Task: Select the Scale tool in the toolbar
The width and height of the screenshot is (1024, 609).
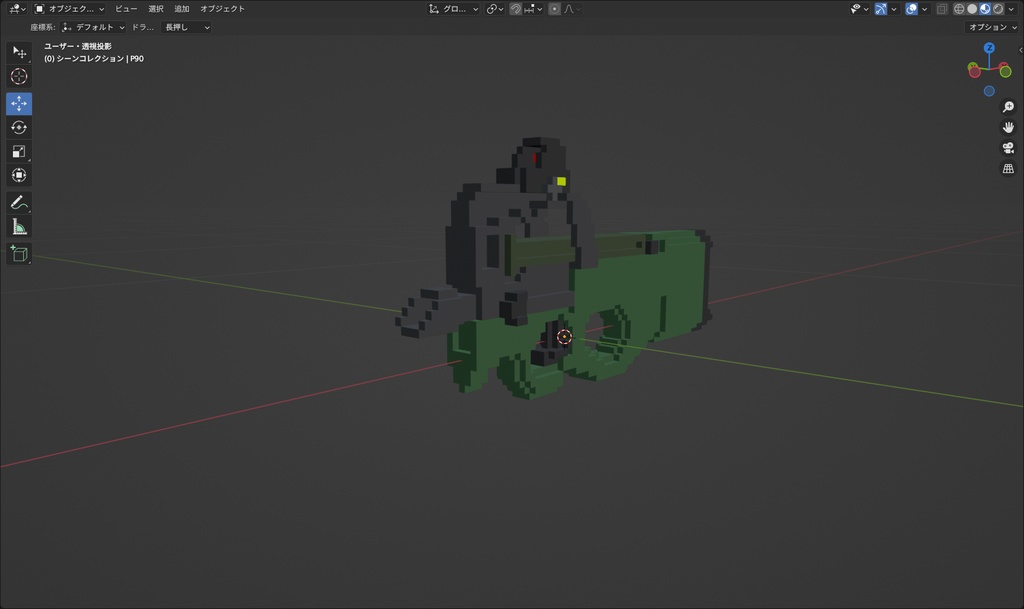Action: point(19,151)
